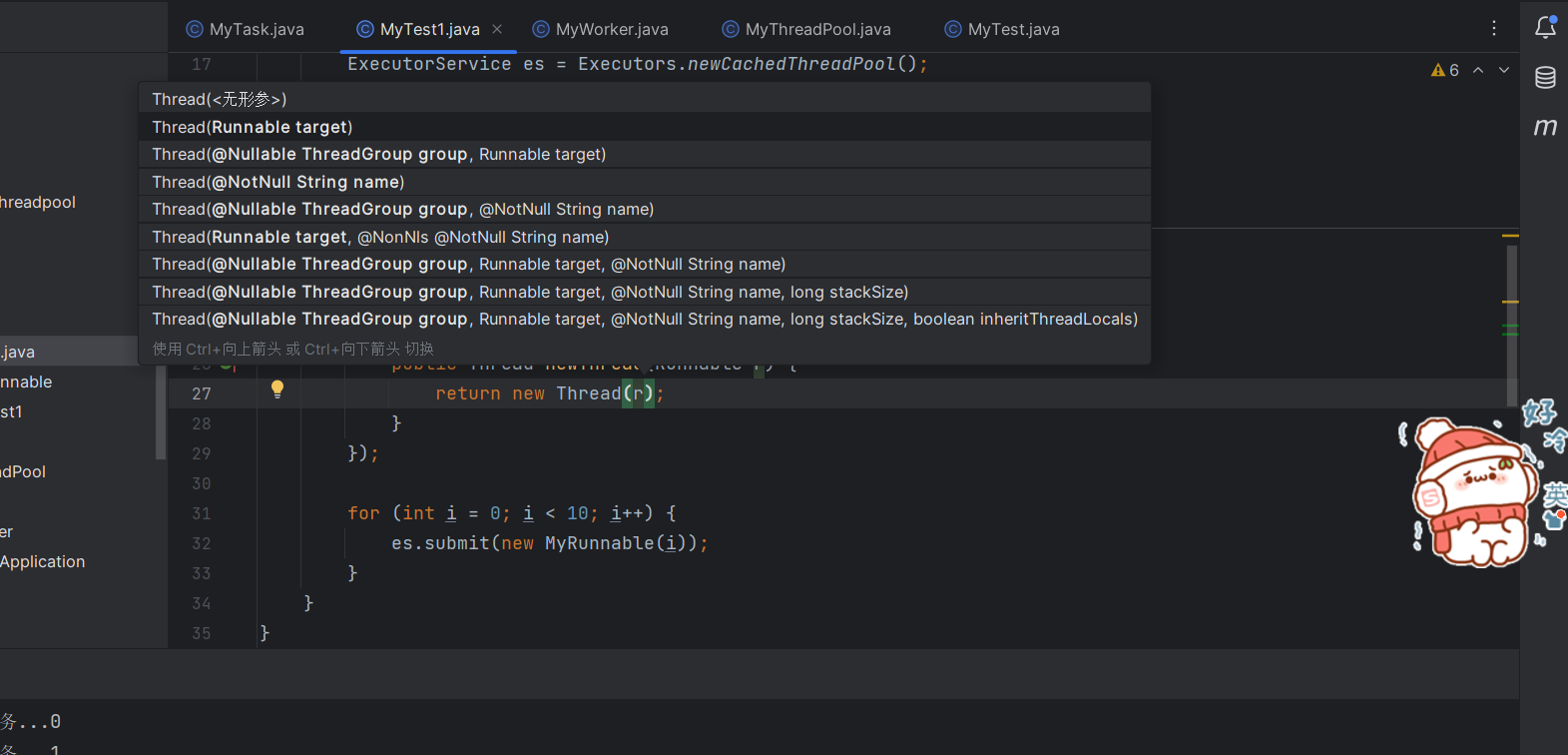Click the threadpool package in project tree

point(38,202)
